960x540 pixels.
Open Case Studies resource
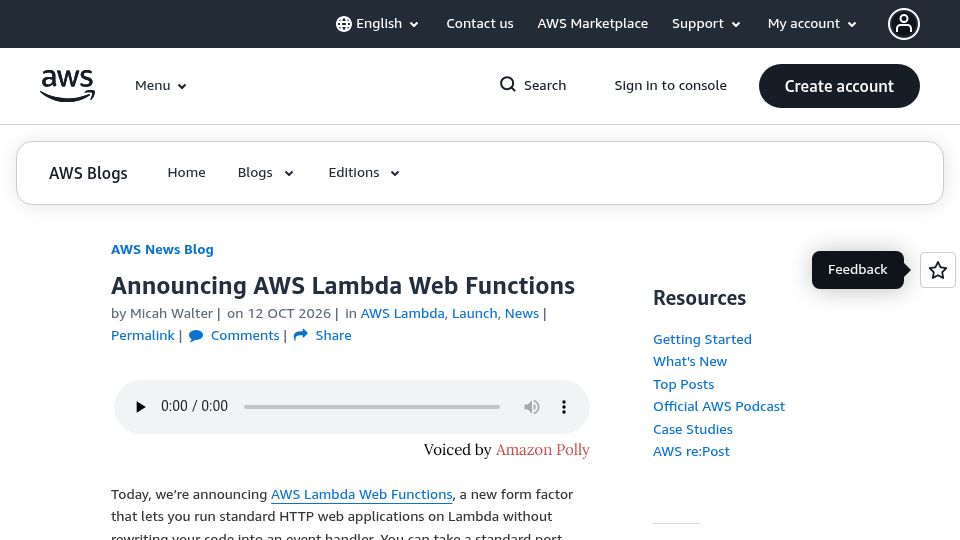[x=692, y=429]
